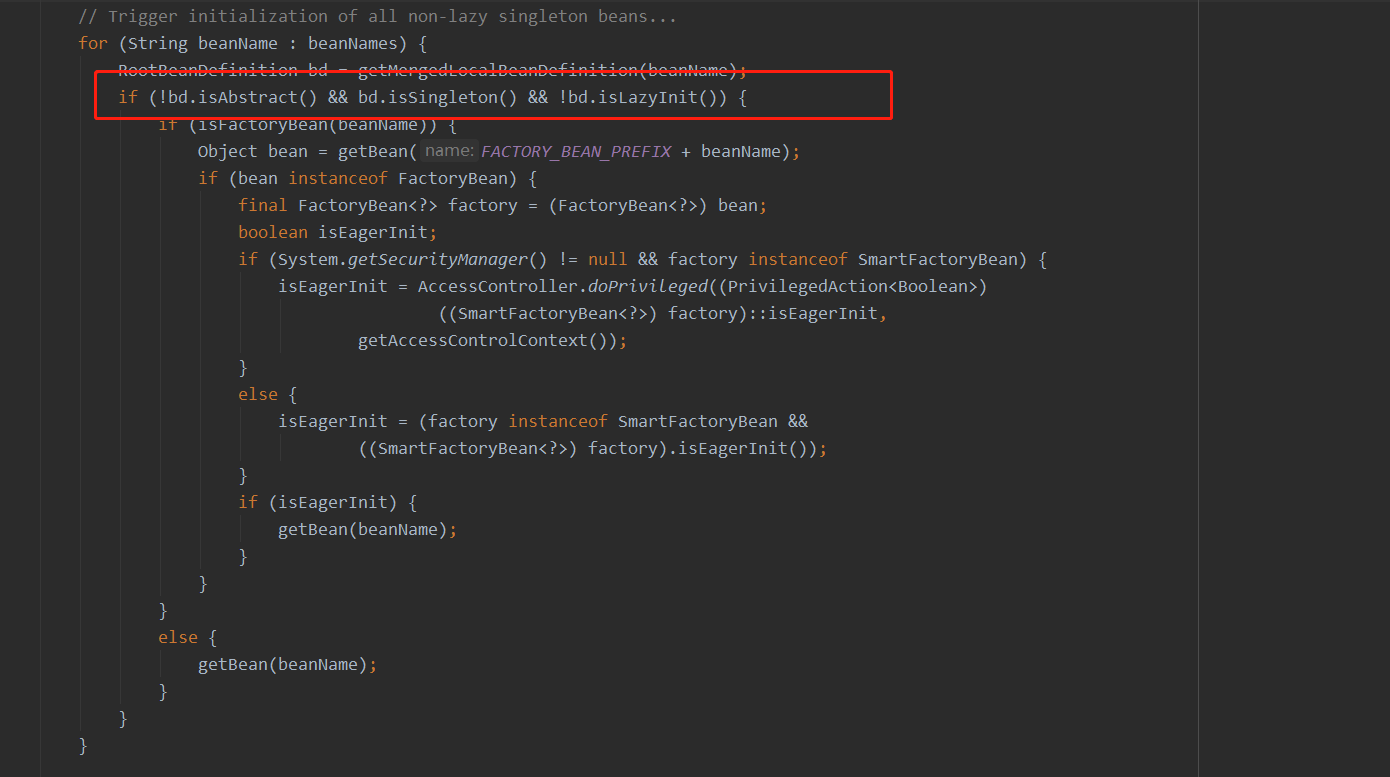Click 'FactoryBean' in 'bean instanceof FactoryBean'
1390x777 pixels.
pos(453,178)
